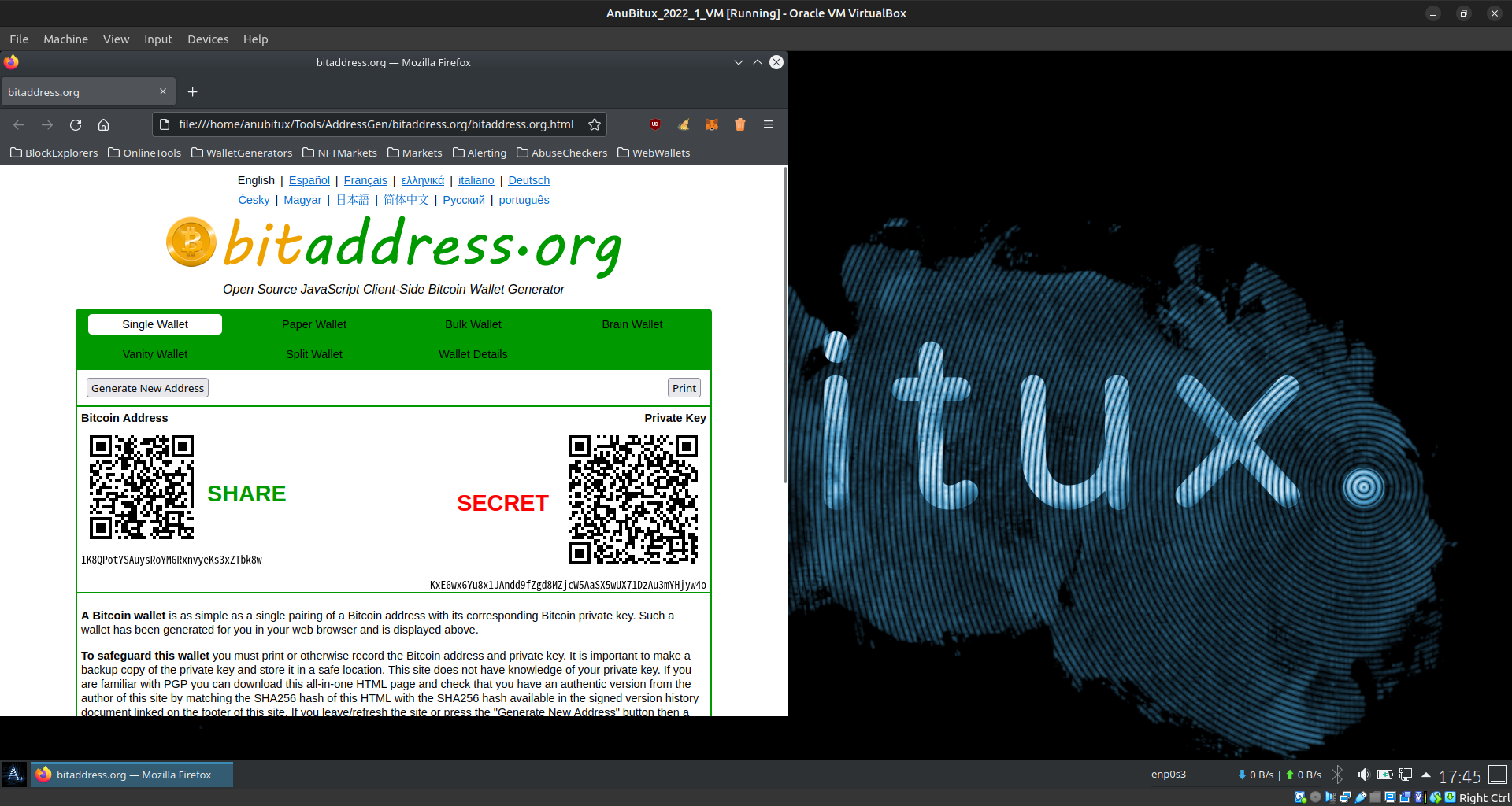Open the AnuBitux application menu in taskbar

pyautogui.click(x=14, y=775)
